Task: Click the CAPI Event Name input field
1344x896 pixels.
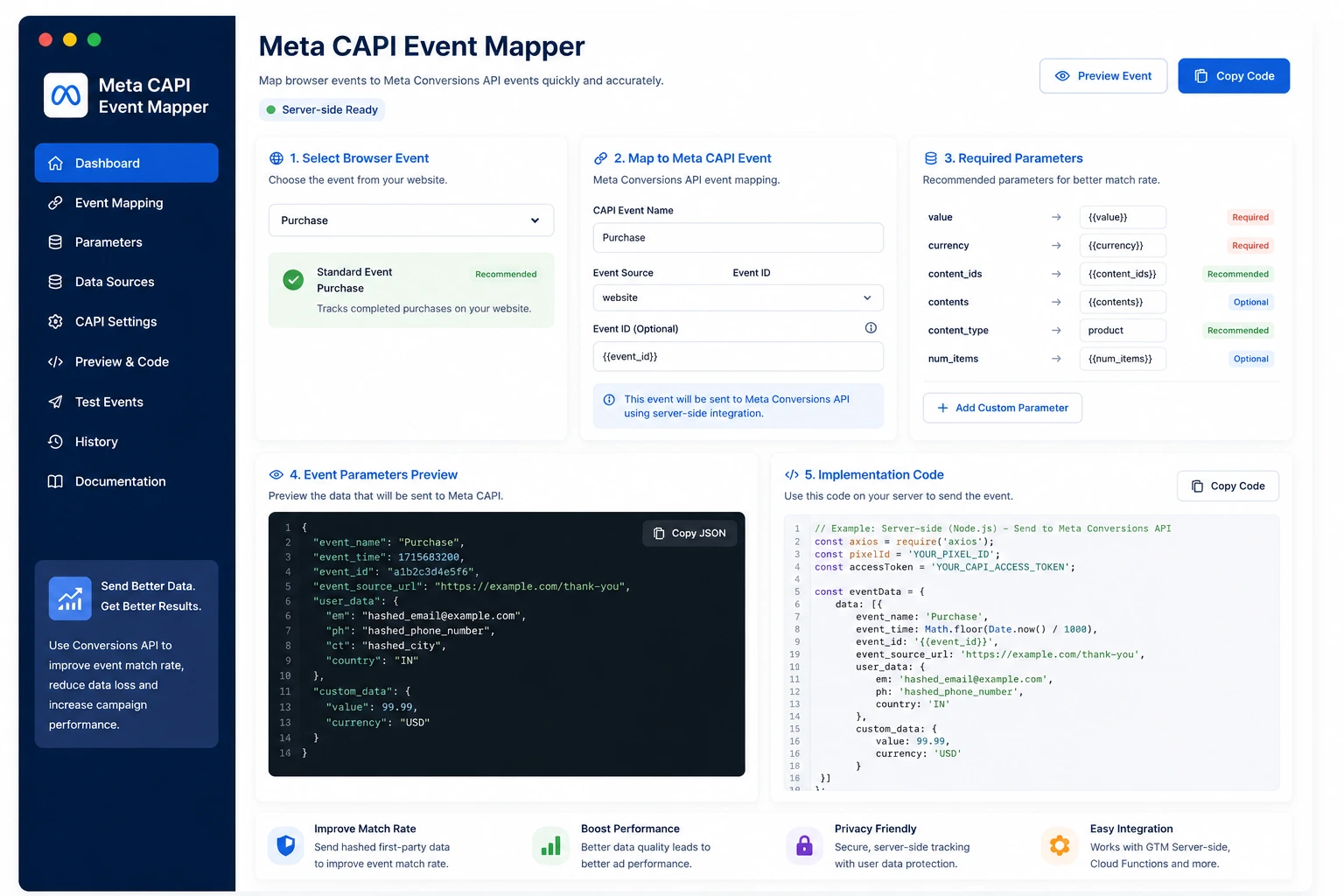Action: point(738,238)
